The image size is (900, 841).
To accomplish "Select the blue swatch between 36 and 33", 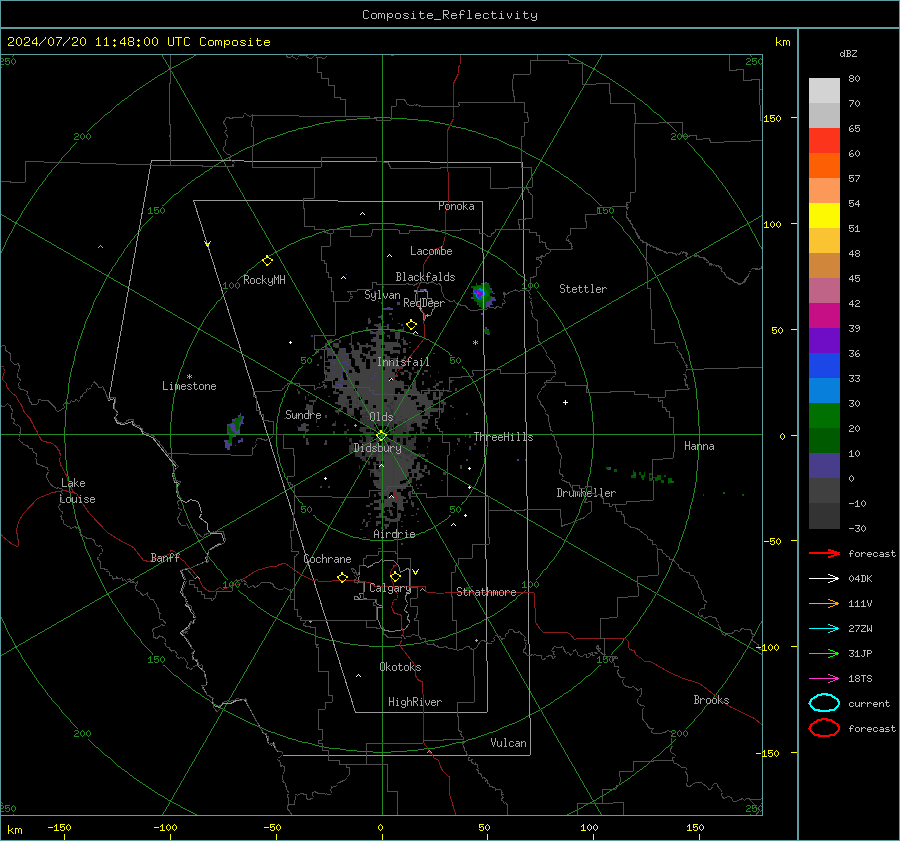I will point(824,365).
